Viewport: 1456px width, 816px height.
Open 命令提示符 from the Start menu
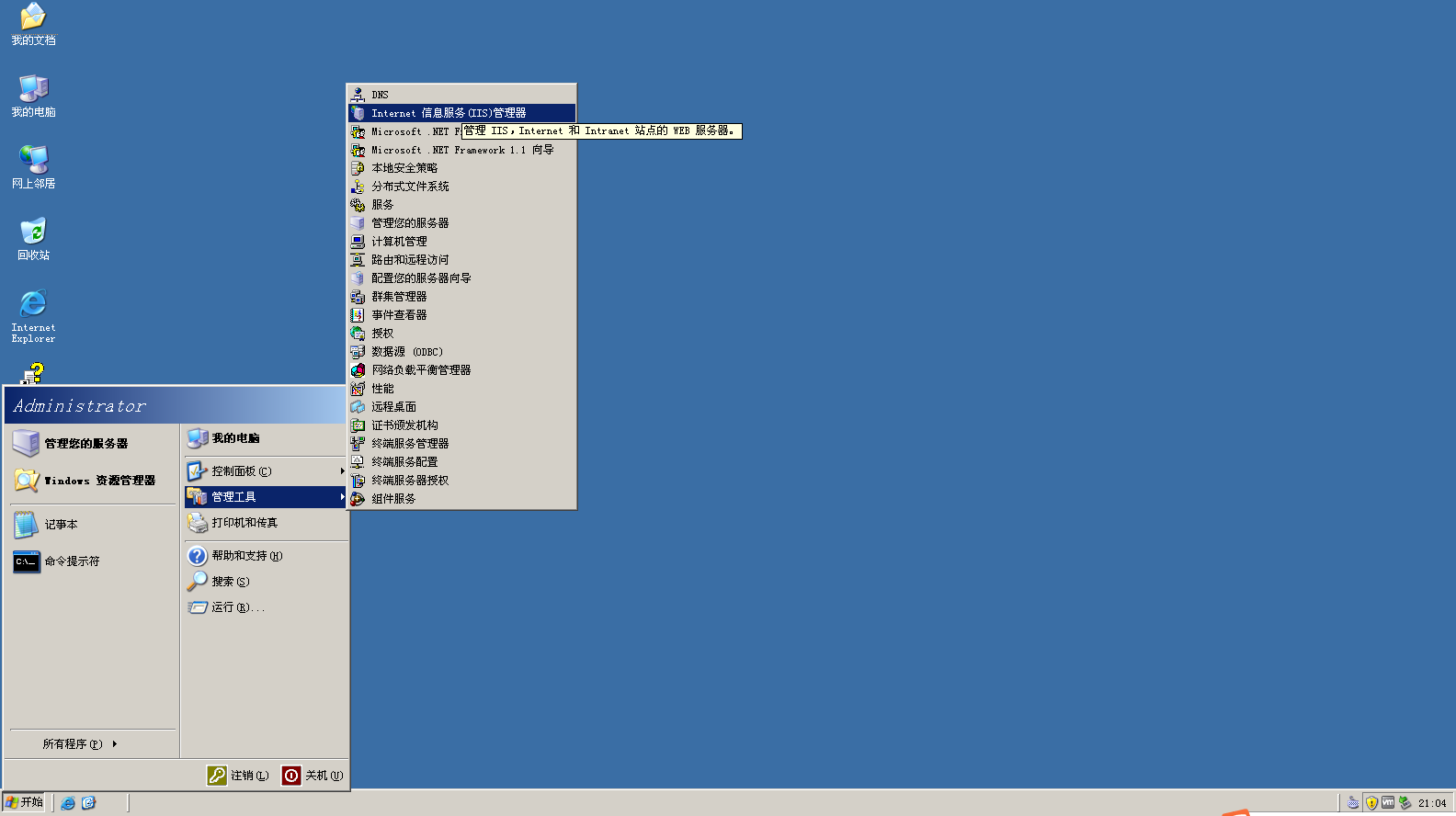coord(92,561)
